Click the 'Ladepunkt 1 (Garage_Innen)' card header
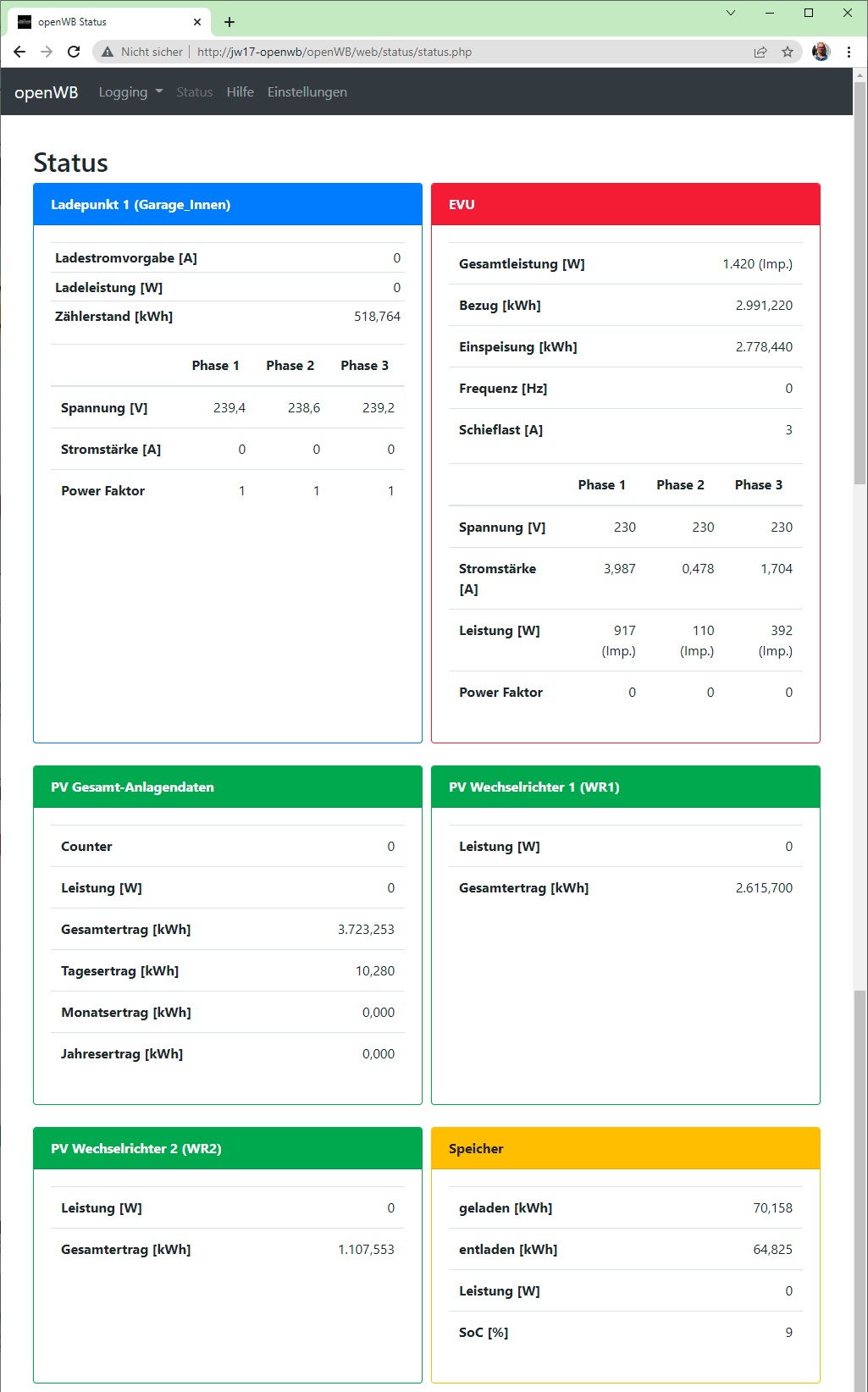 pos(228,205)
